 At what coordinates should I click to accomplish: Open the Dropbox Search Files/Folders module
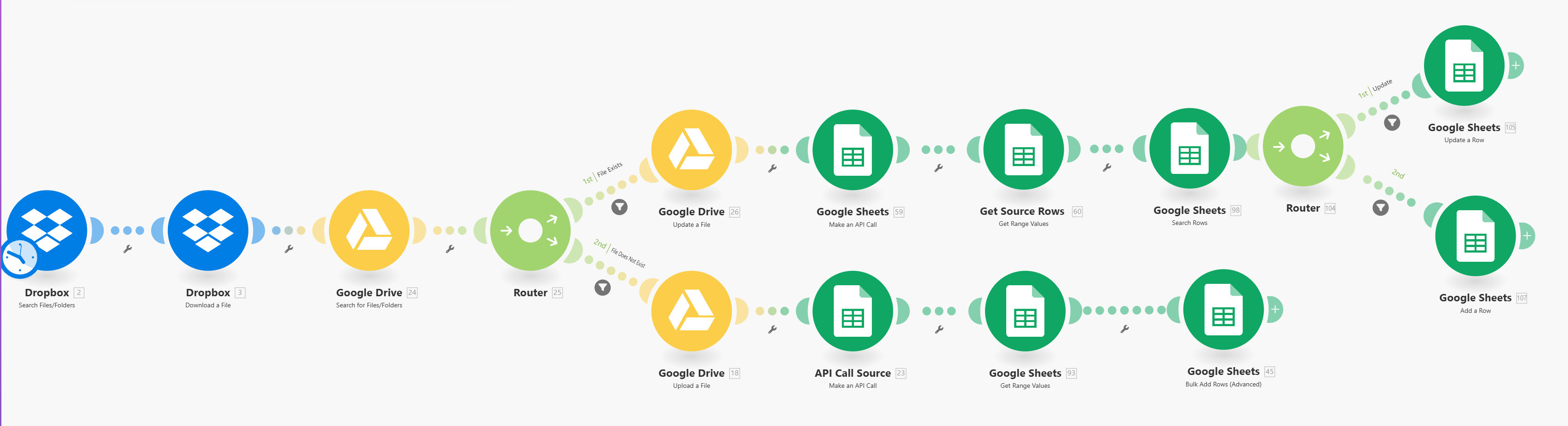coord(47,230)
